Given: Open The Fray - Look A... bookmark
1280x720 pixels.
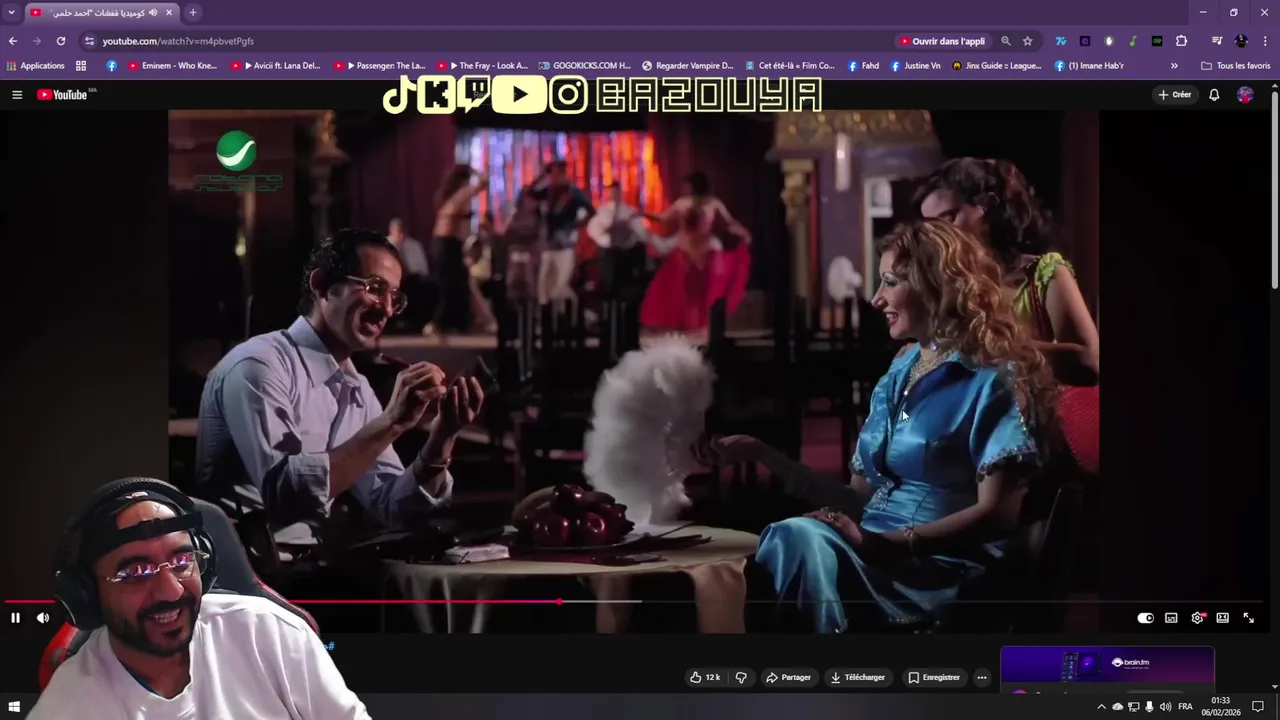Looking at the screenshot, I should click(x=482, y=66).
